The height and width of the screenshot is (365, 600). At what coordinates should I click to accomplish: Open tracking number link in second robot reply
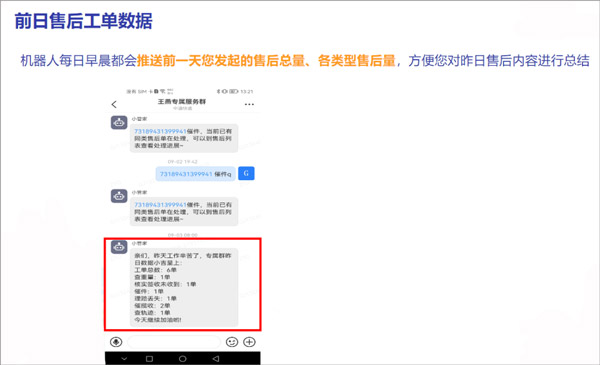160,205
